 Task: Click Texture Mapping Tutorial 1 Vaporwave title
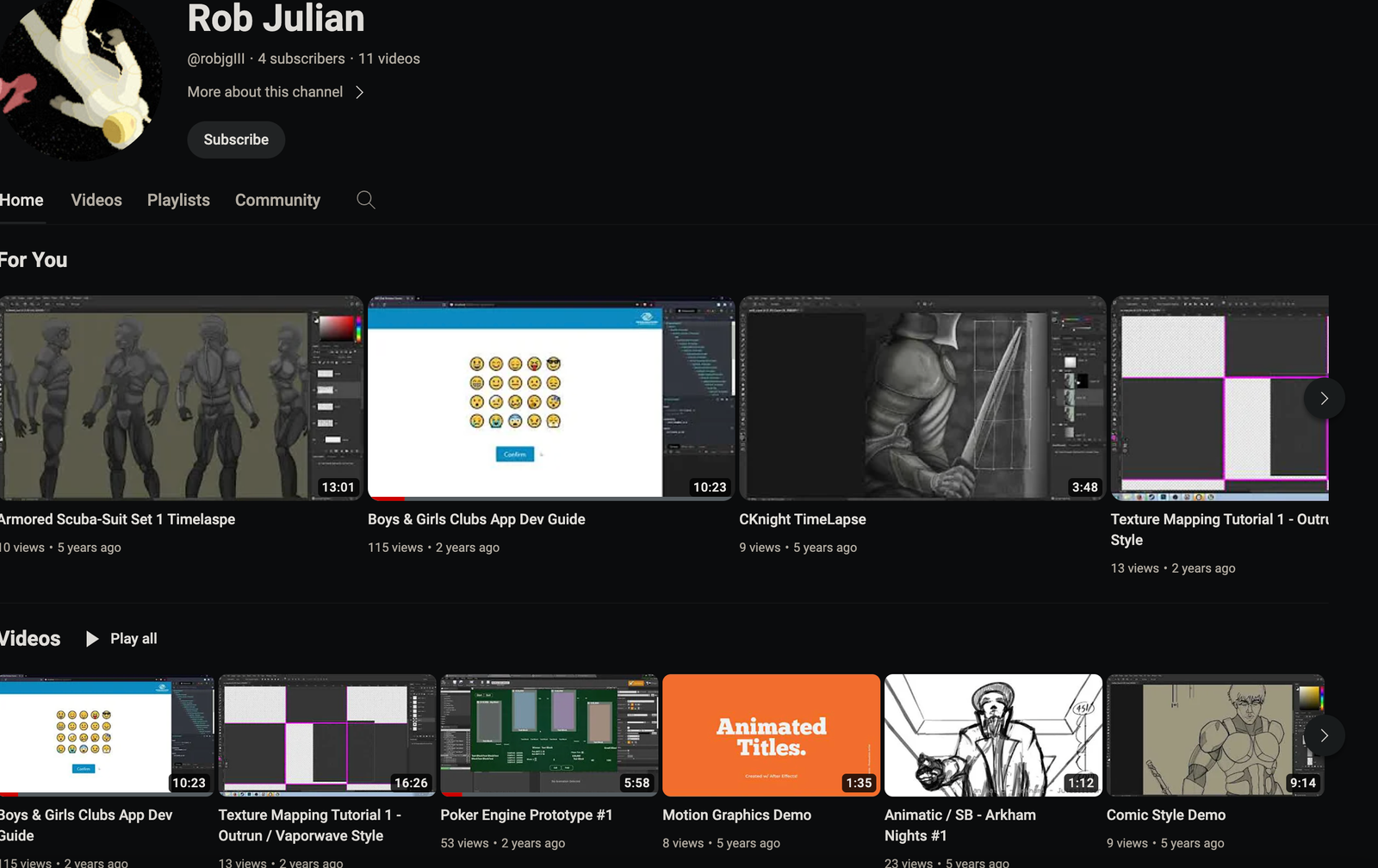tap(309, 825)
